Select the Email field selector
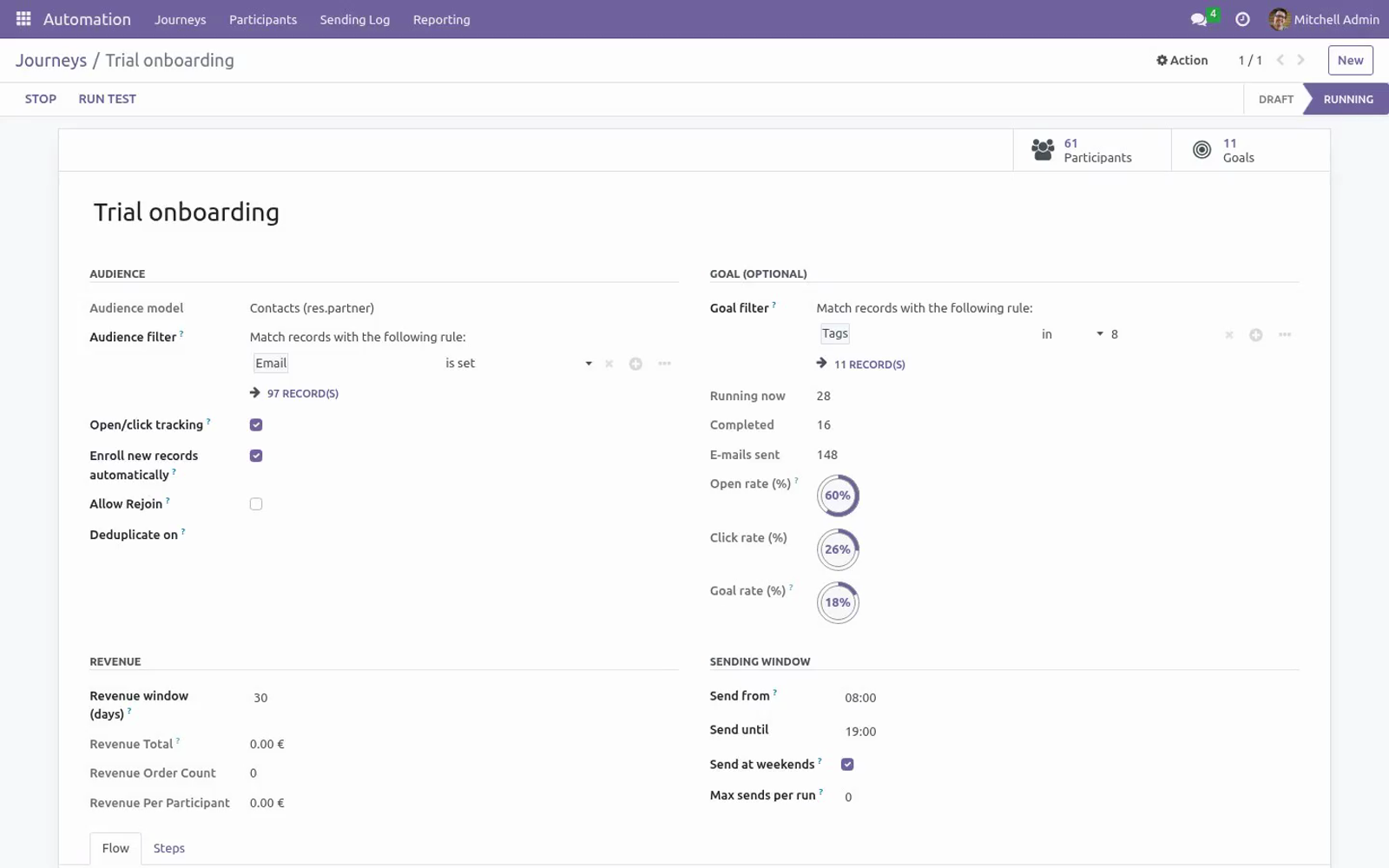 271,364
